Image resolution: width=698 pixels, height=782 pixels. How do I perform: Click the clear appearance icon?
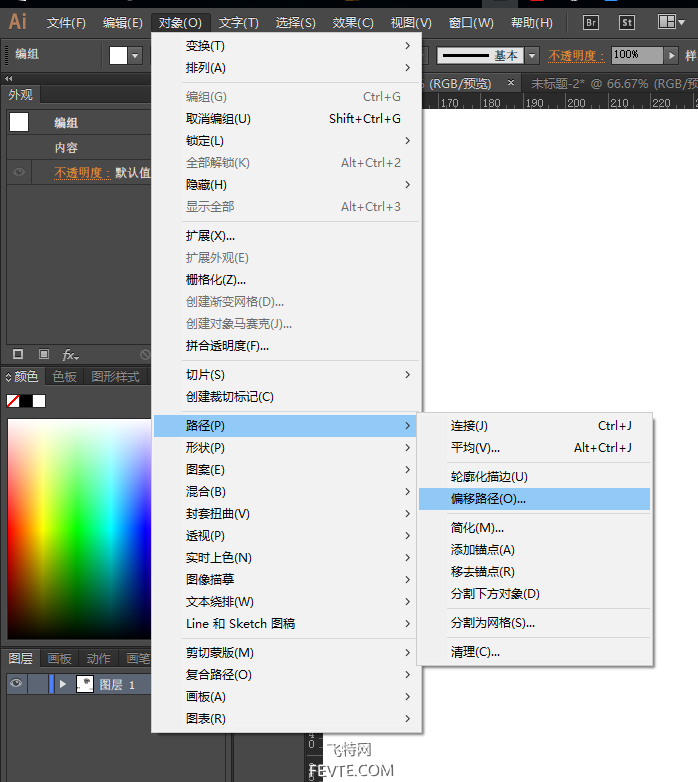[x=145, y=355]
